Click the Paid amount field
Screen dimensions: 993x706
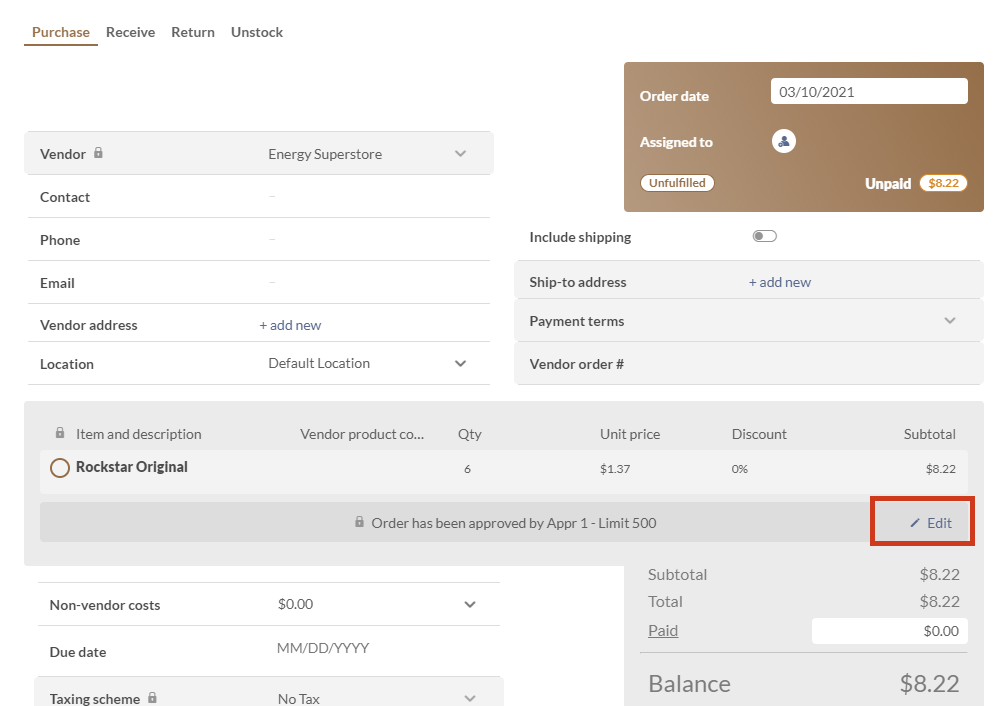click(890, 631)
